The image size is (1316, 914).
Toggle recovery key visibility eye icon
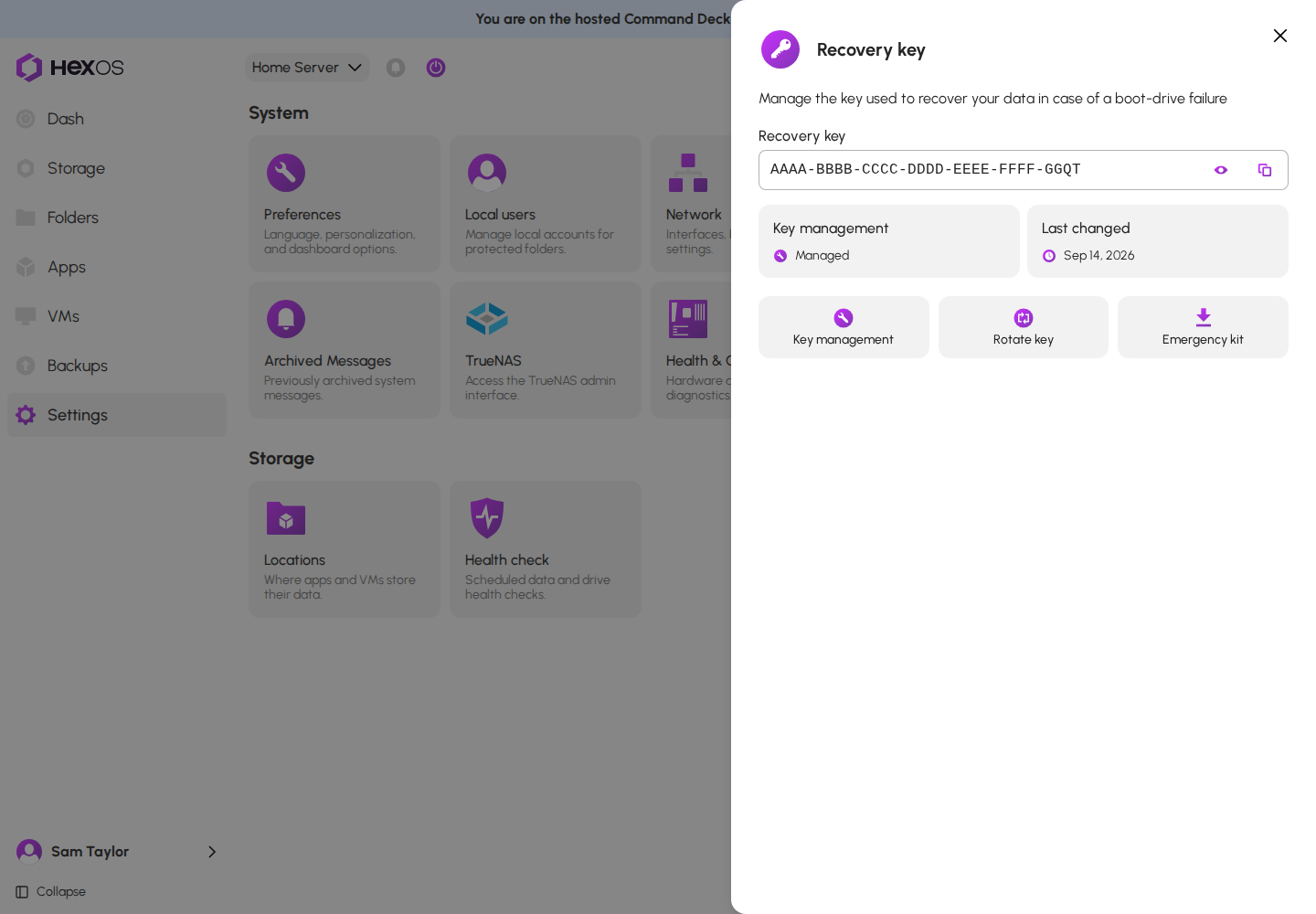click(x=1221, y=170)
